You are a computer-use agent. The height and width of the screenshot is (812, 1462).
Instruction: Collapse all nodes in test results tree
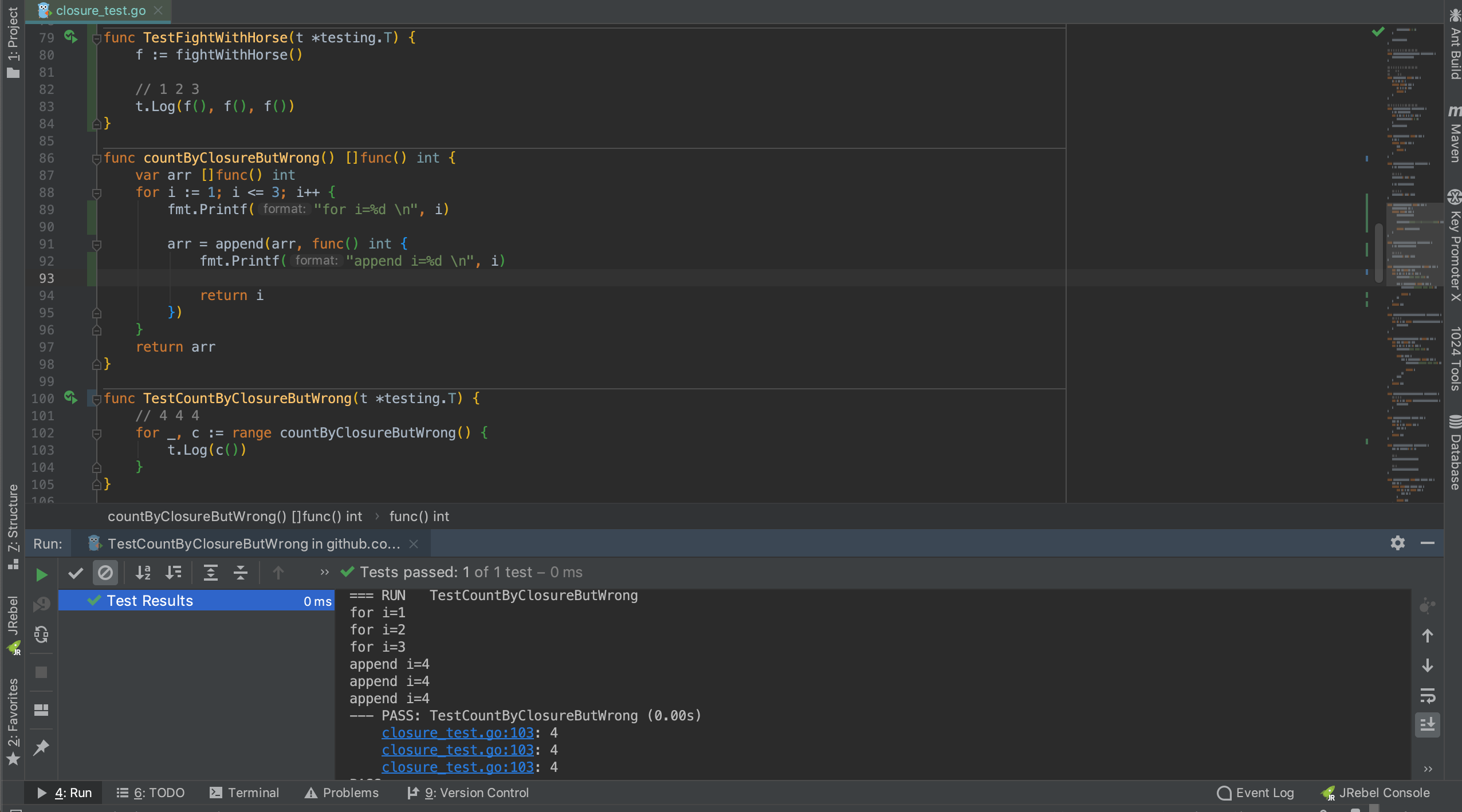pos(241,573)
